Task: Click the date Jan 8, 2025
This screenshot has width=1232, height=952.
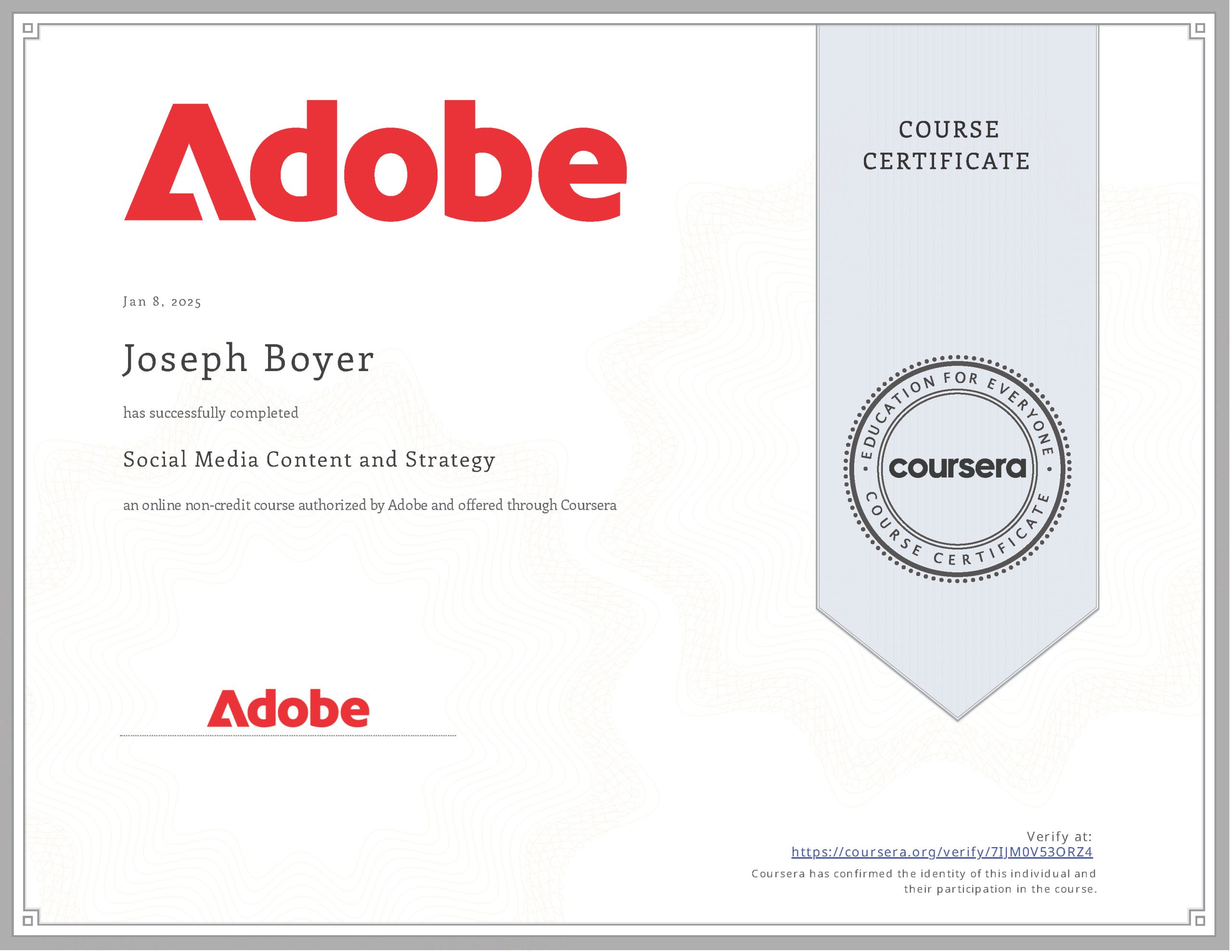Action: [162, 302]
